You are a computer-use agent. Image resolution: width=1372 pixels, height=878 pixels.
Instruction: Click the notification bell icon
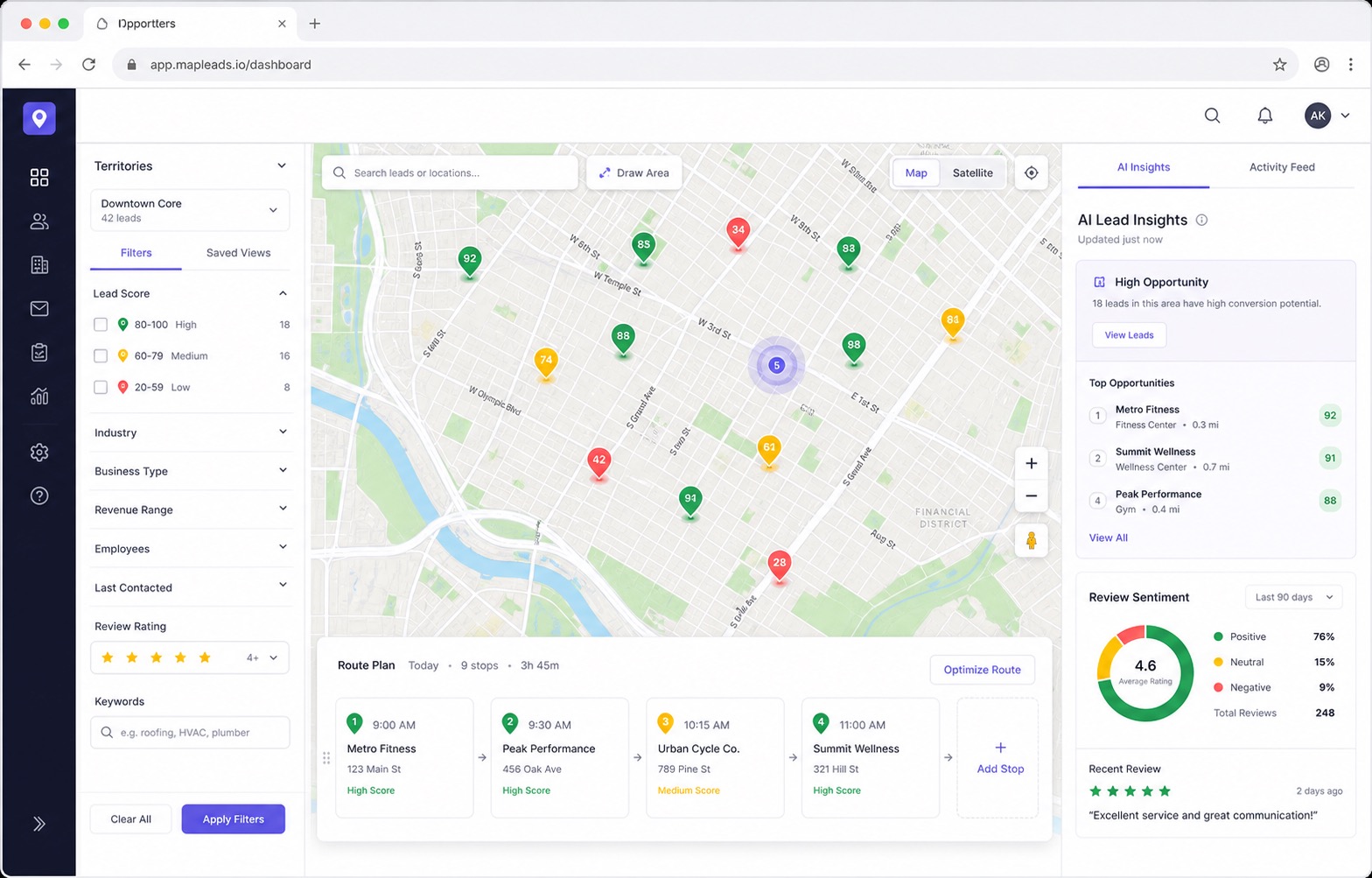coord(1264,116)
